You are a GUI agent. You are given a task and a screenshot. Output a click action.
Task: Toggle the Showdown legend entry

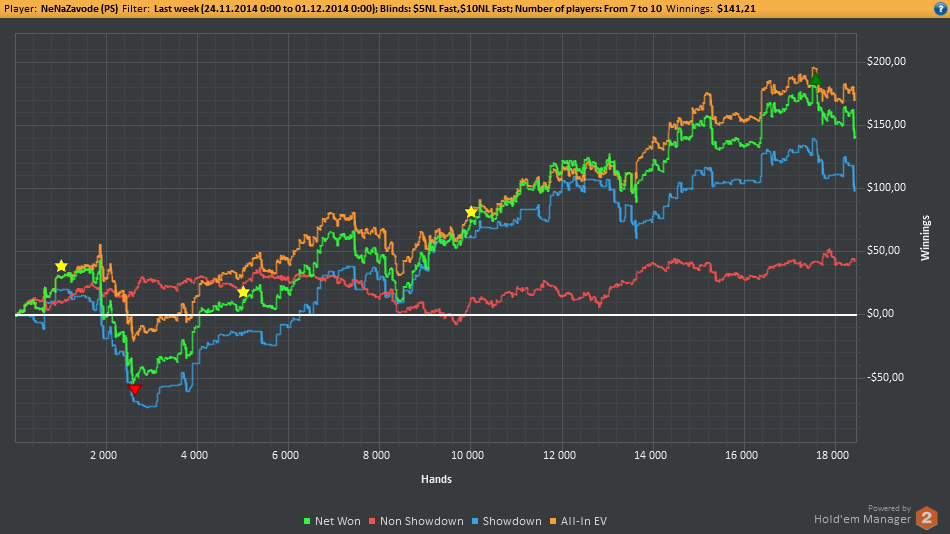coord(507,521)
